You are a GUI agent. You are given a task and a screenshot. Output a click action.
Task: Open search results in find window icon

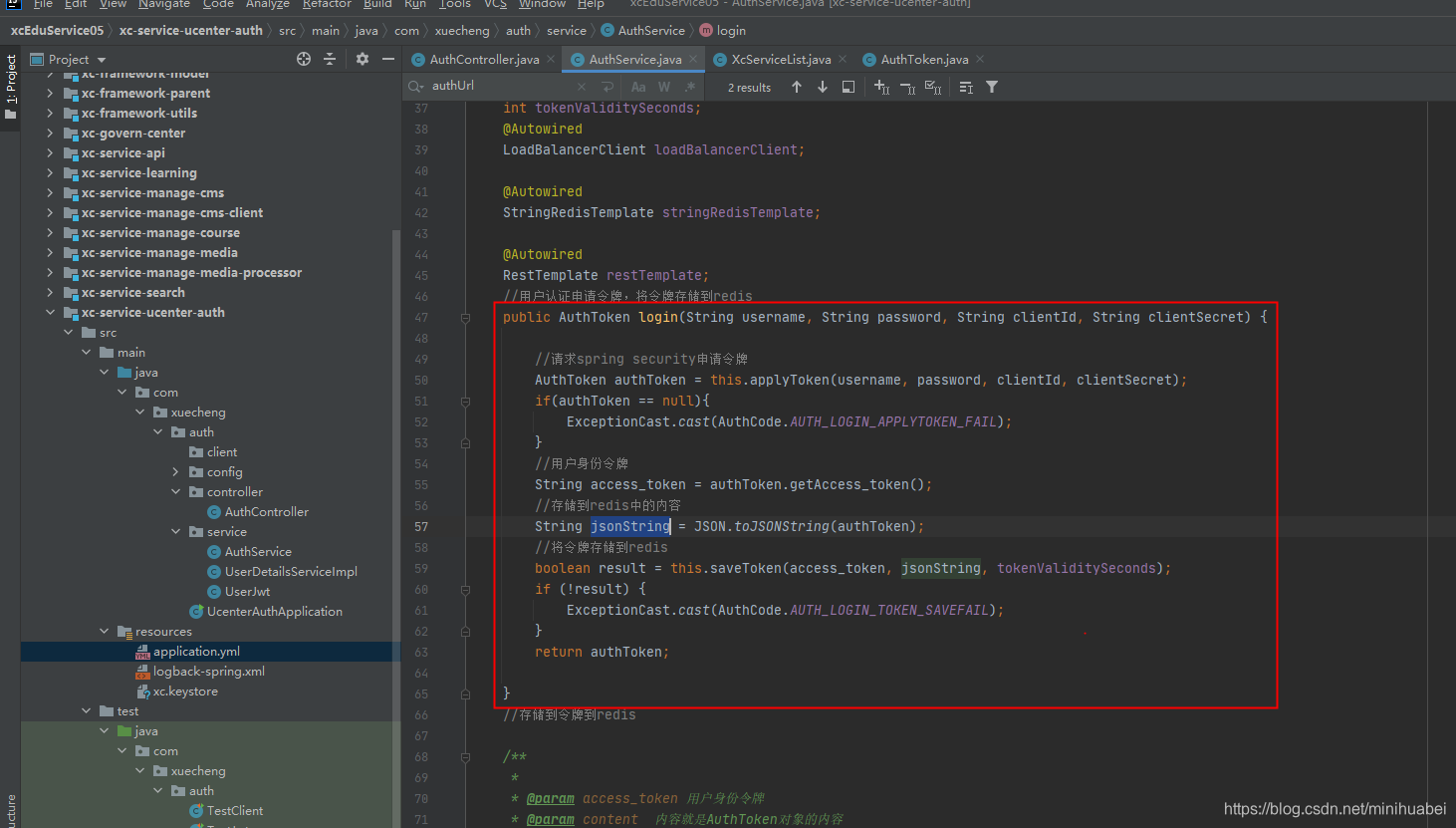pos(849,87)
